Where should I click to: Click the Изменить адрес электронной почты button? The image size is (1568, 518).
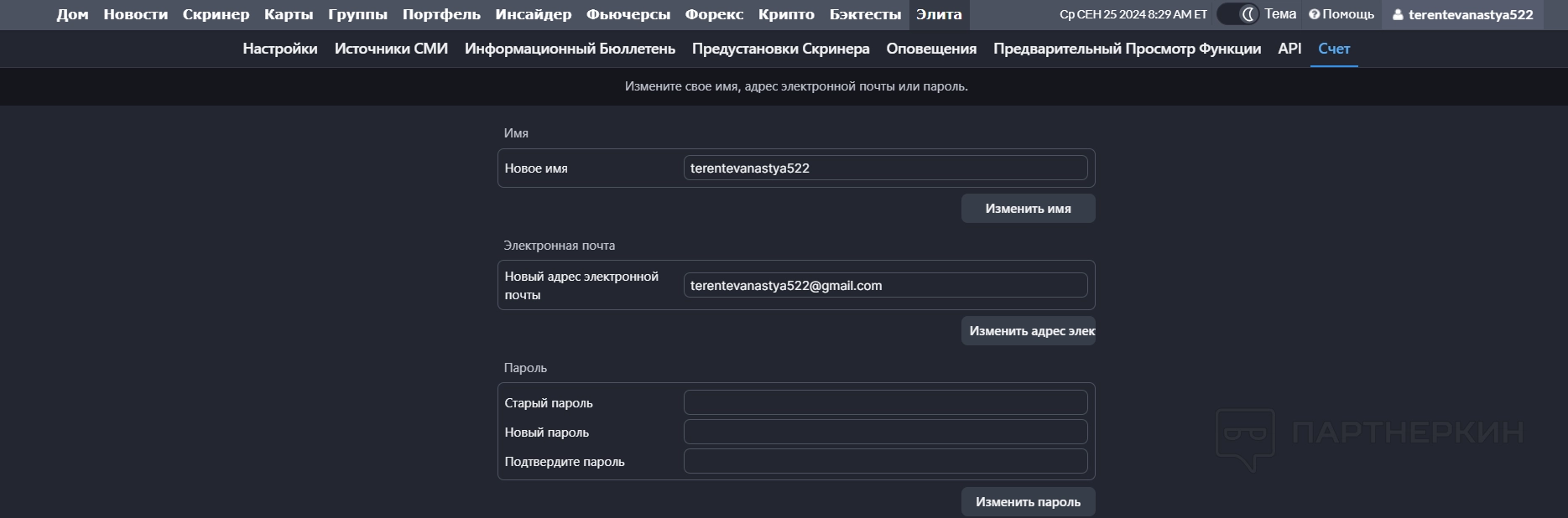click(1028, 331)
